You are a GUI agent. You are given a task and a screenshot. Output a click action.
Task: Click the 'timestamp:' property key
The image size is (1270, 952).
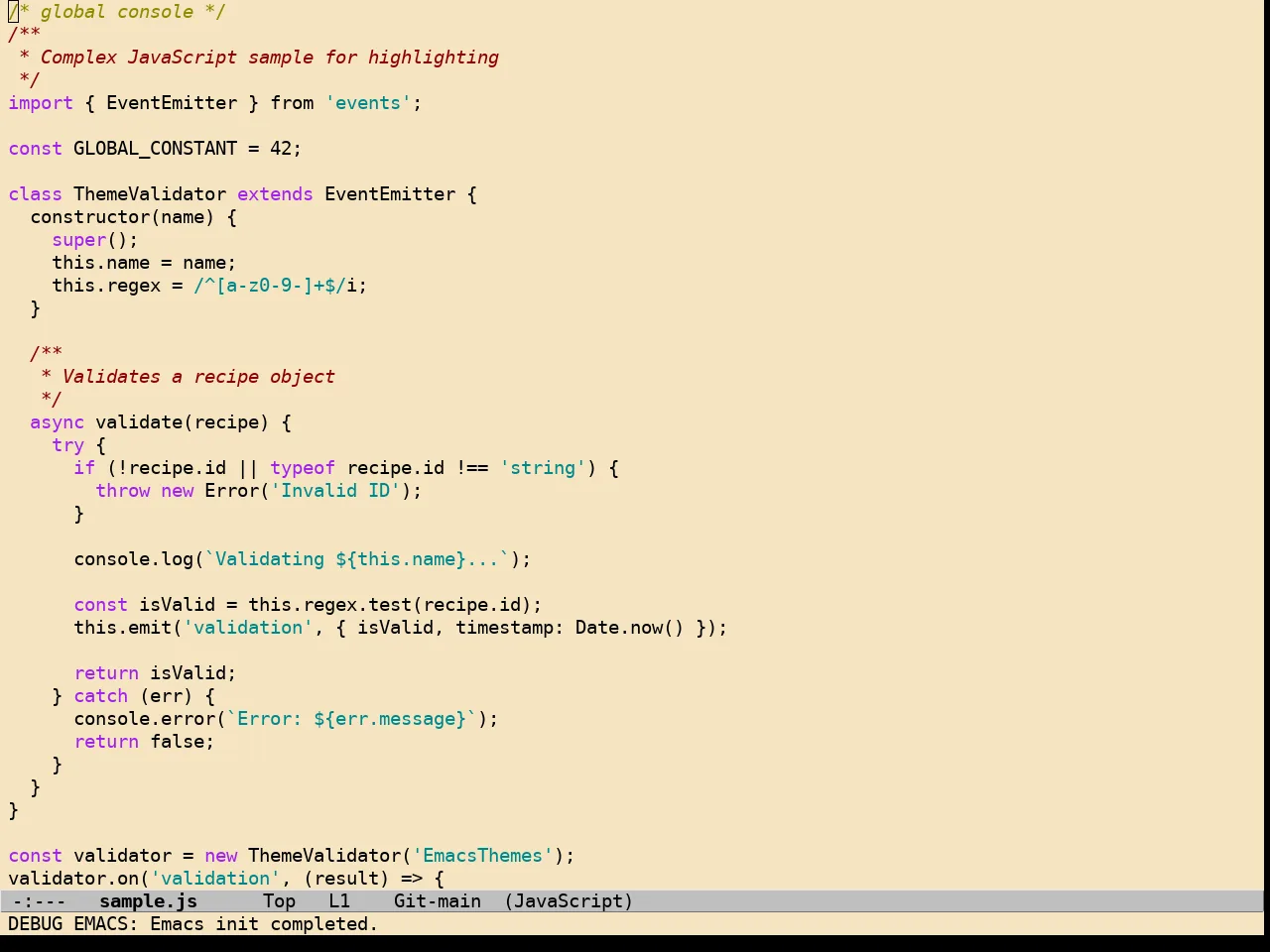[510, 628]
